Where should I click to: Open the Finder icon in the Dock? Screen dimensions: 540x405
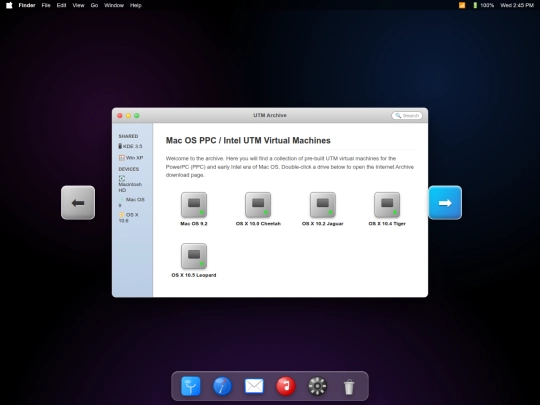coord(190,386)
